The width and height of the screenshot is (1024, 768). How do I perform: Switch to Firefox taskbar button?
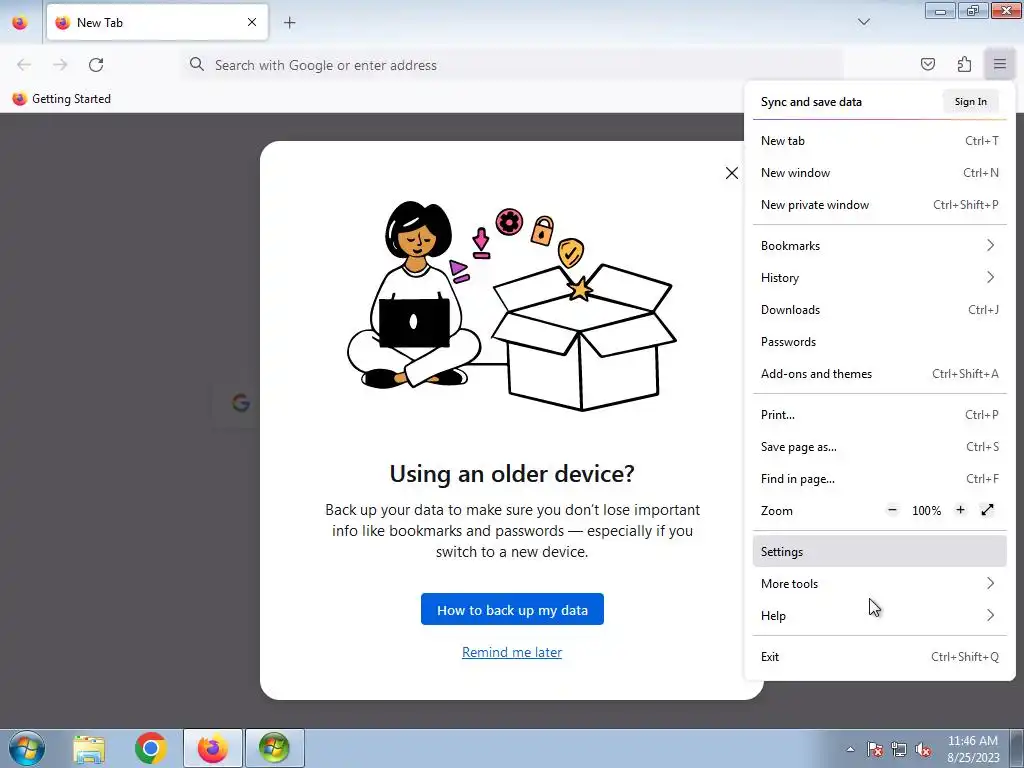pos(213,748)
